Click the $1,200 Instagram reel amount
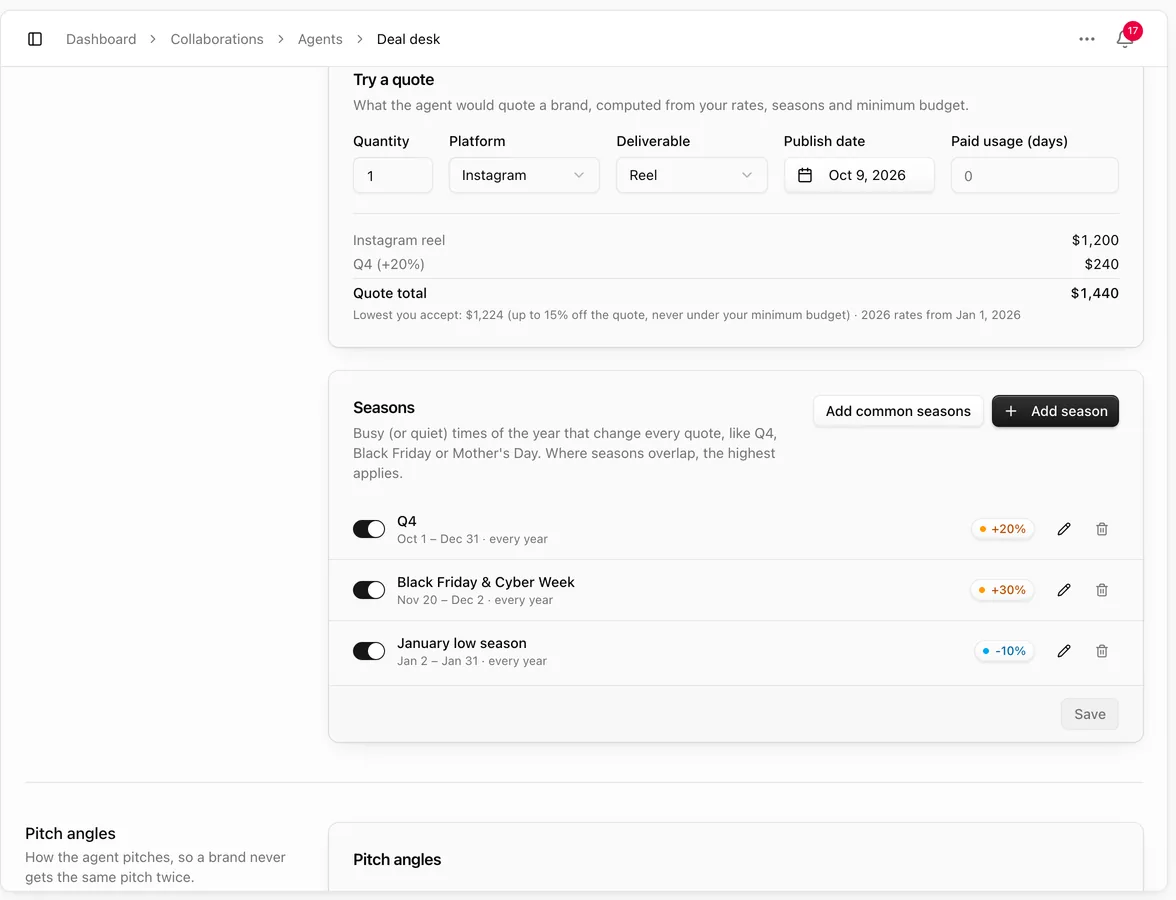1176x900 pixels. point(1095,240)
